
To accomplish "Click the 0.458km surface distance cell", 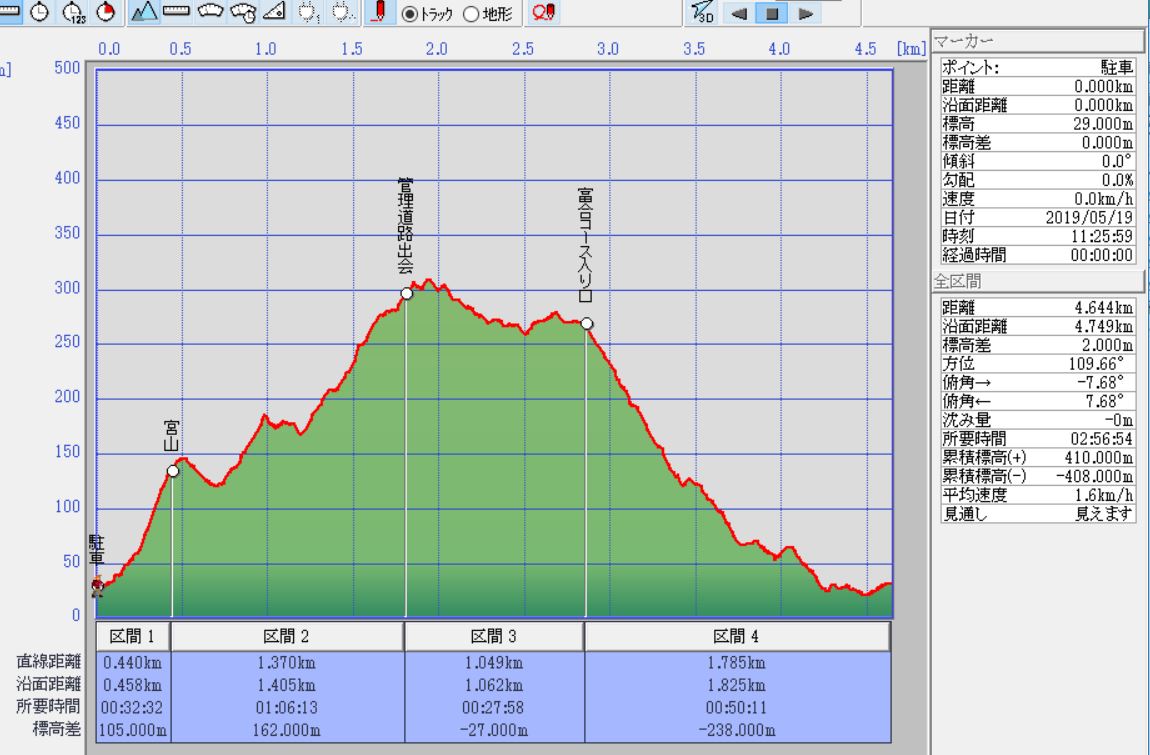I will 133,685.
